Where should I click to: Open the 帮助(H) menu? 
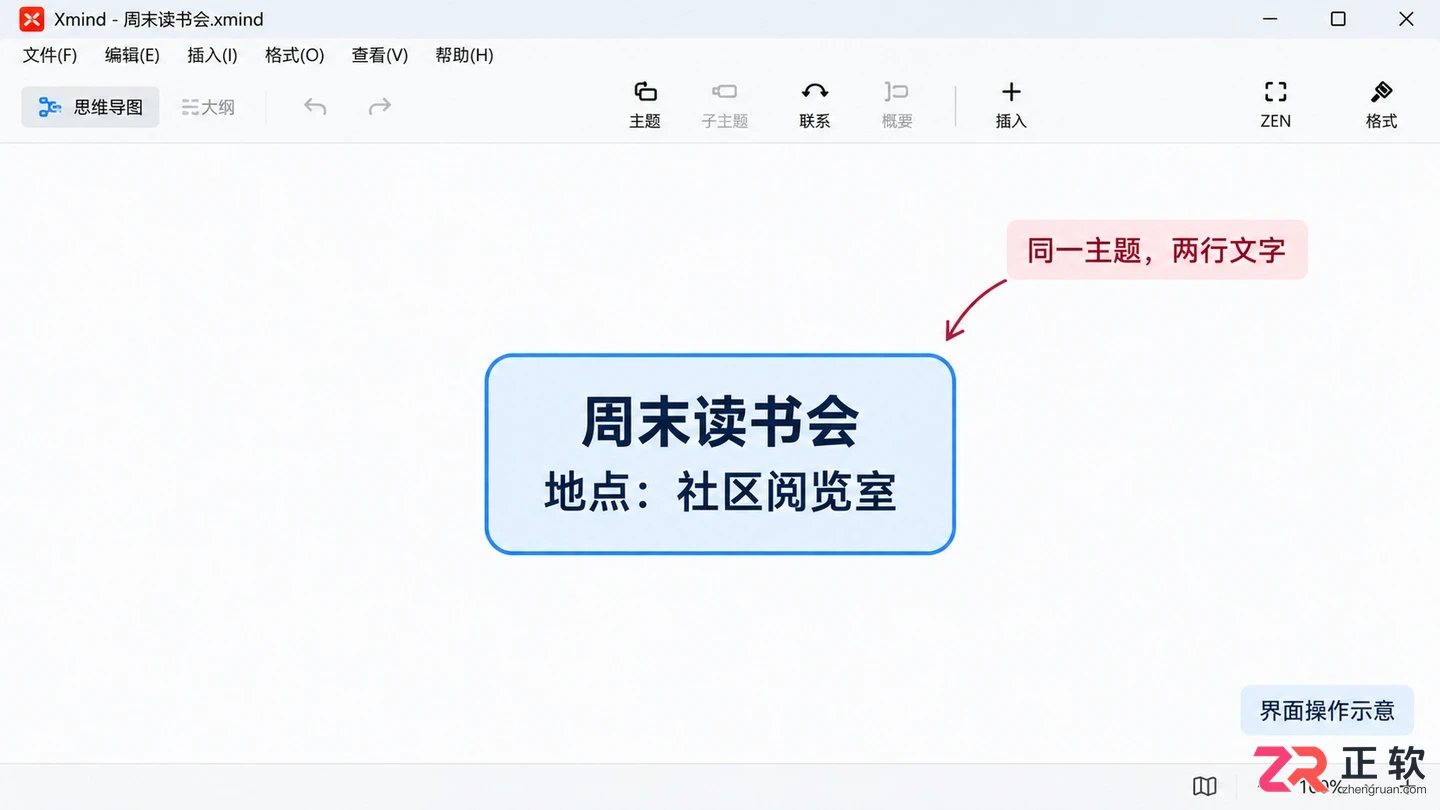coord(464,55)
